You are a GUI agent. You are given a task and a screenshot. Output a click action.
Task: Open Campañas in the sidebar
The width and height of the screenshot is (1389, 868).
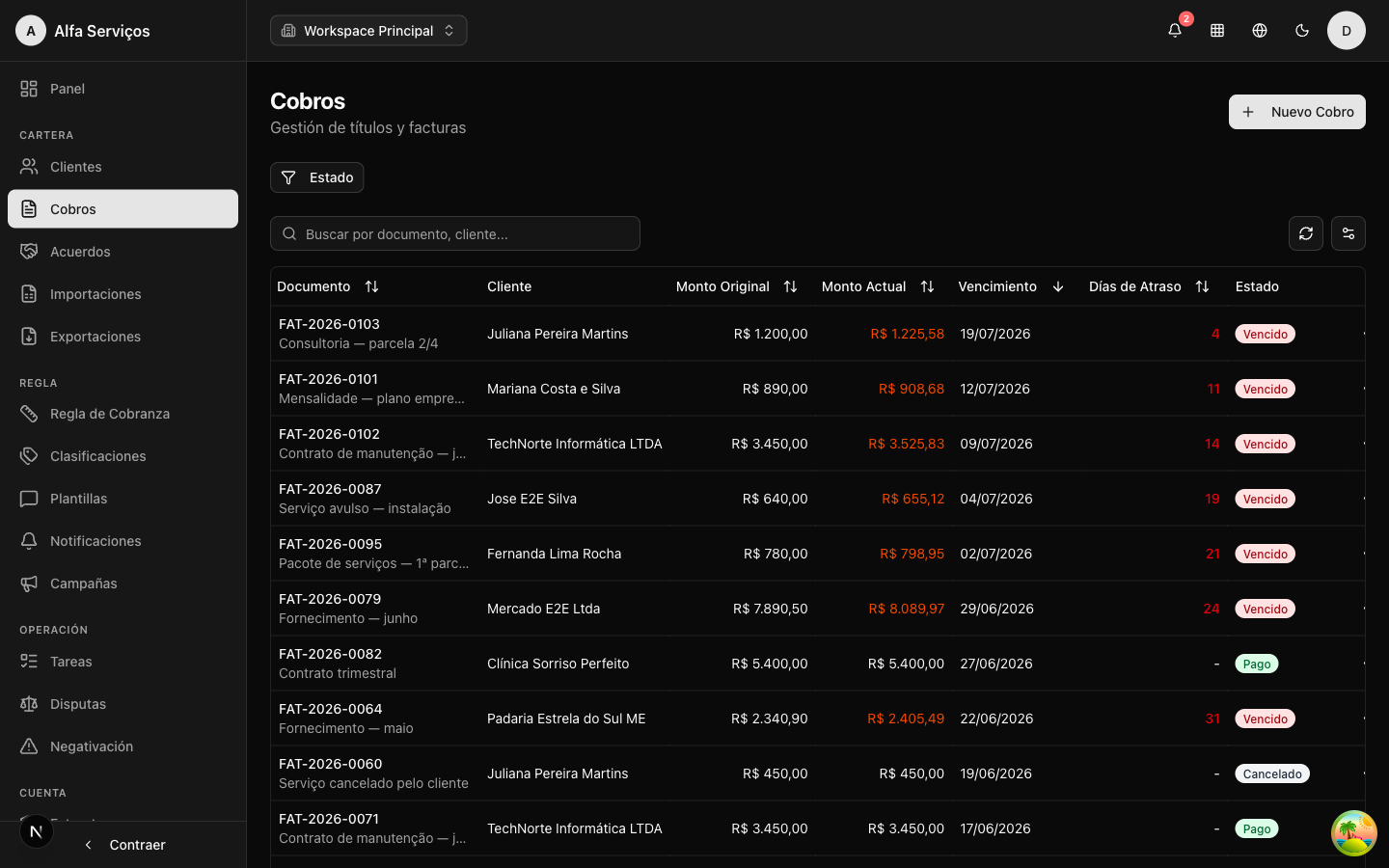123,583
